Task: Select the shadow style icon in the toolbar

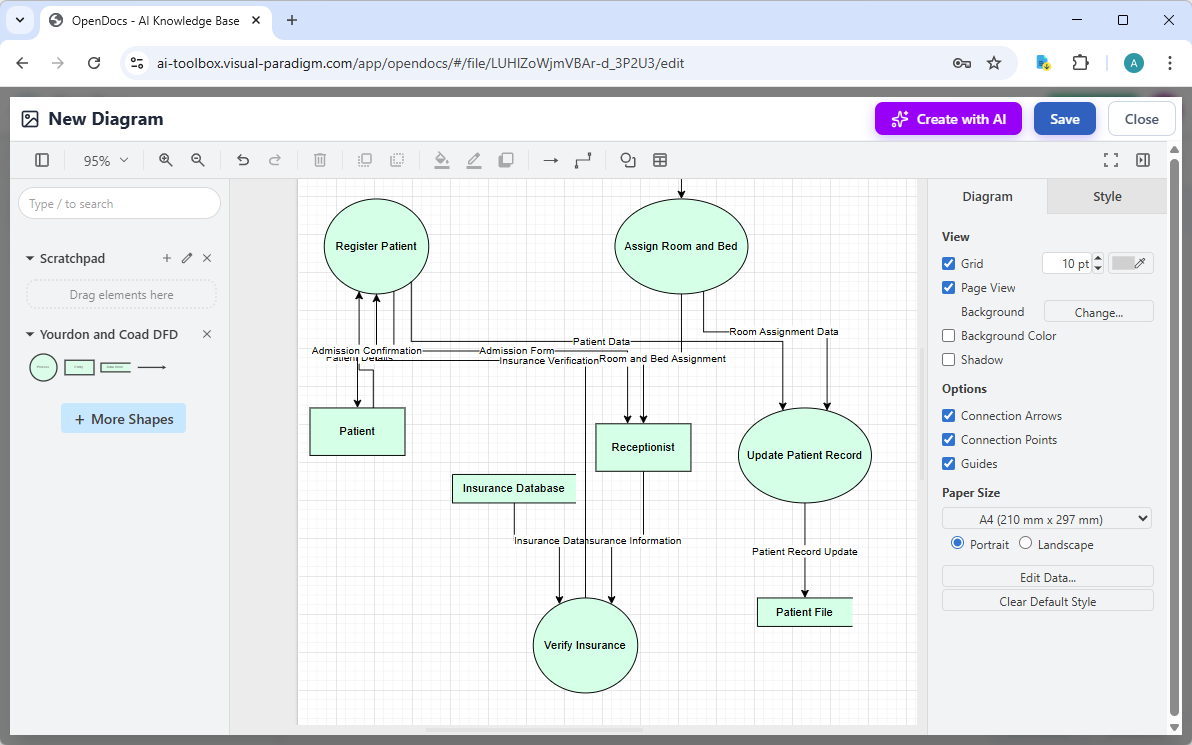Action: click(506, 160)
